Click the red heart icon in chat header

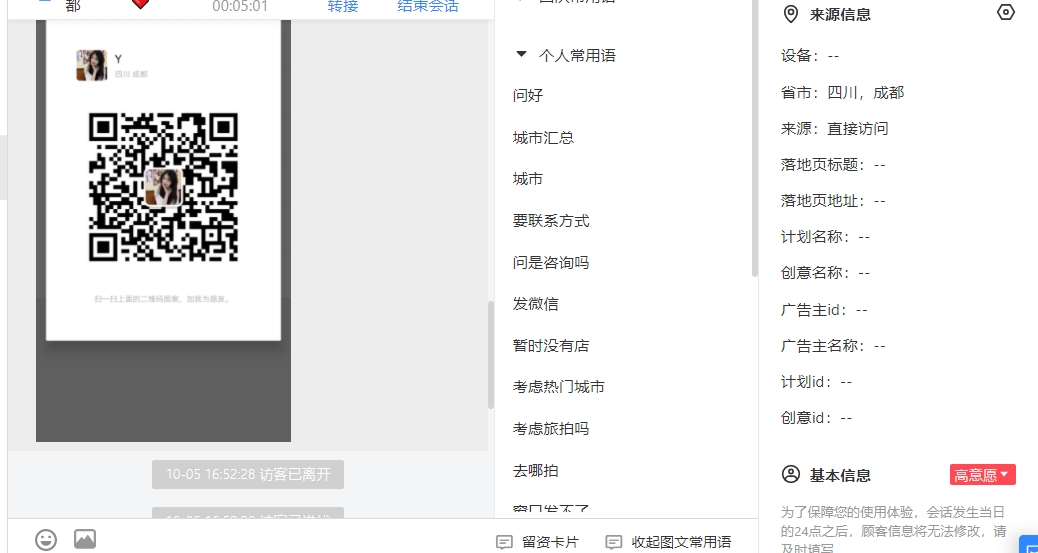point(140,3)
